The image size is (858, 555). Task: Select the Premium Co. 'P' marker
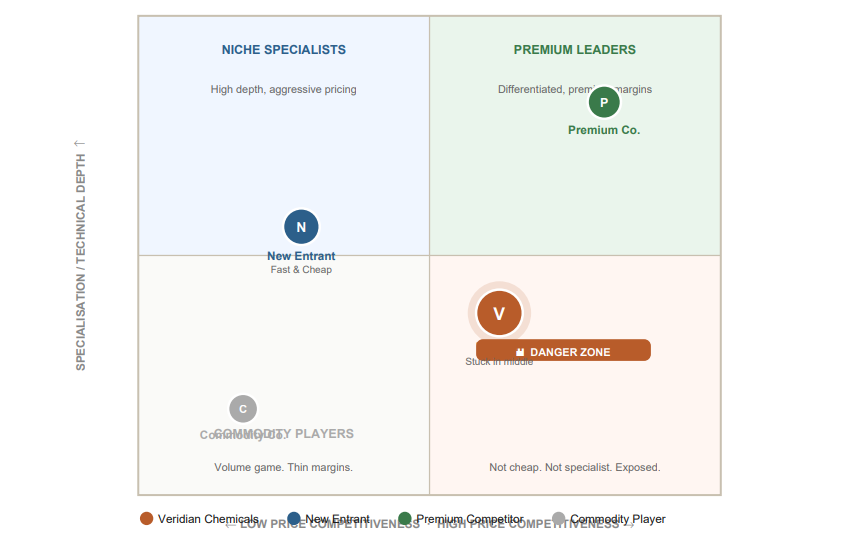click(x=604, y=102)
